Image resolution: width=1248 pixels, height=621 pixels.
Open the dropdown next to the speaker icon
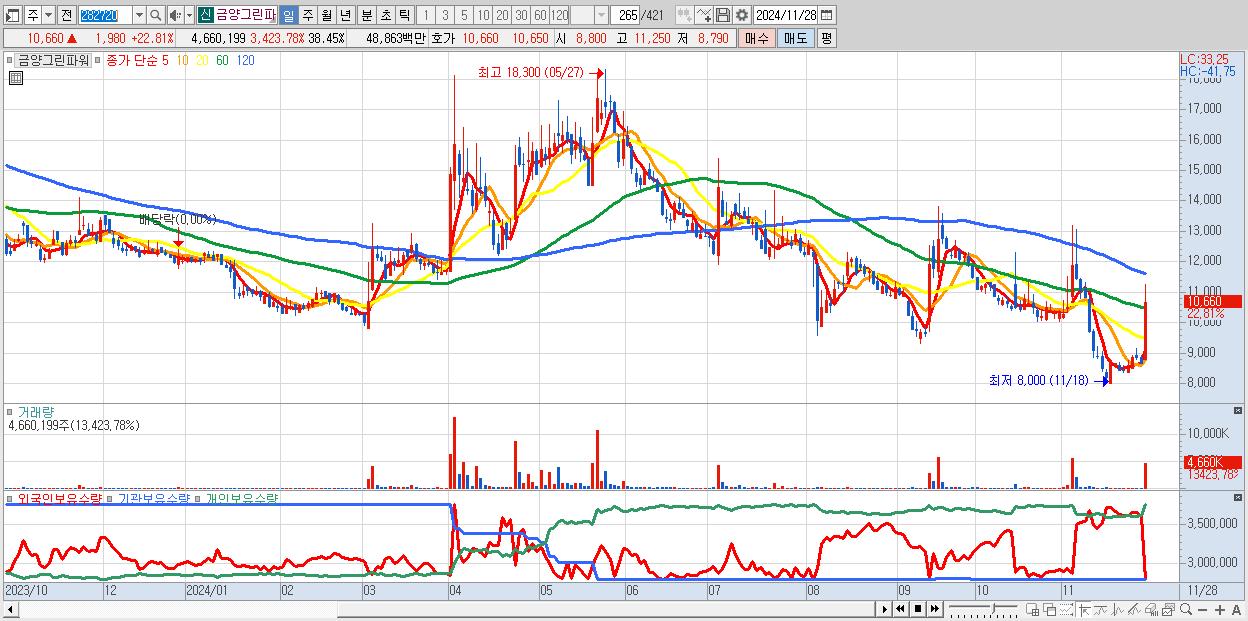coord(189,15)
